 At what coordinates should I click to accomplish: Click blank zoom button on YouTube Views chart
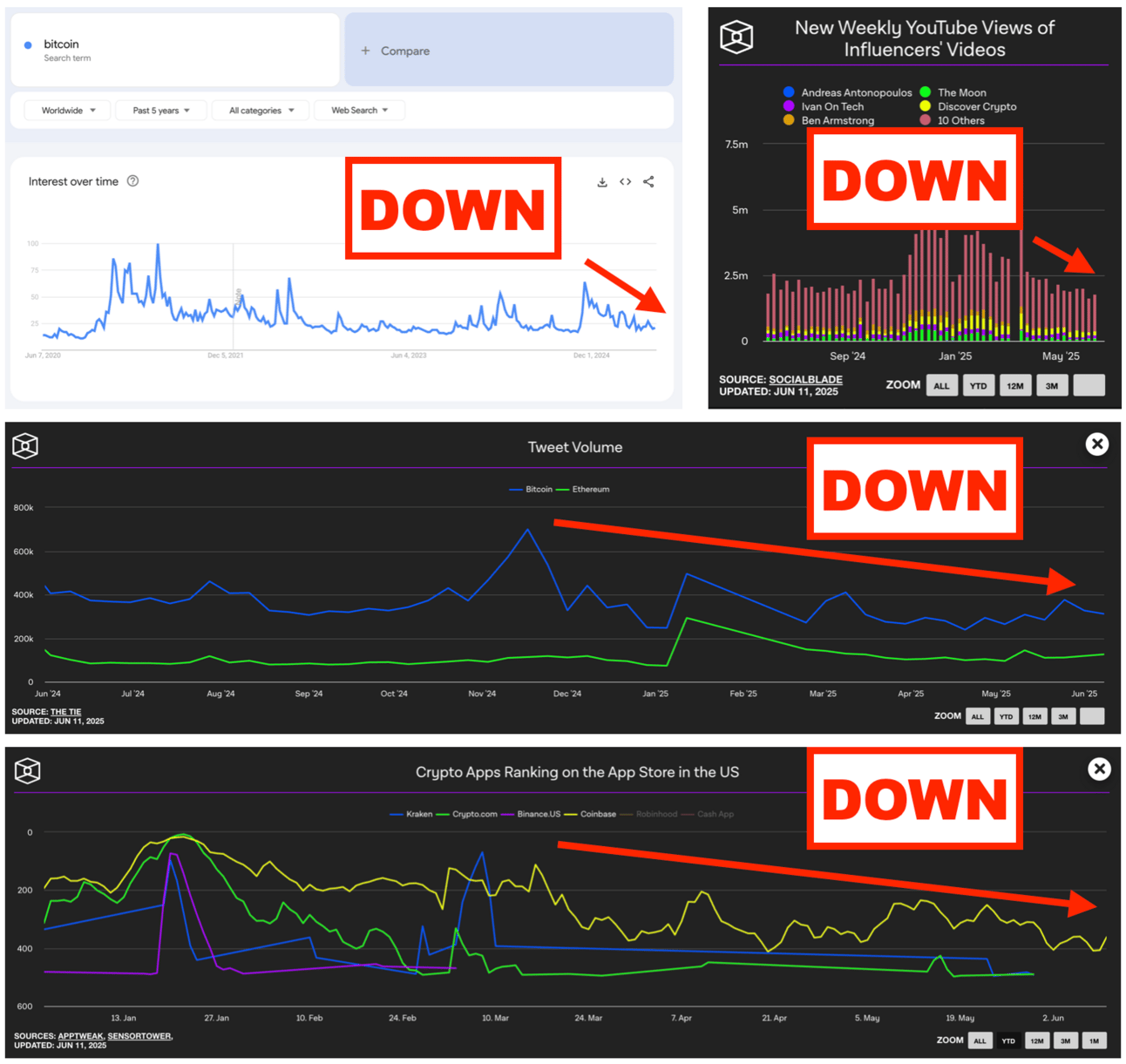point(1089,385)
